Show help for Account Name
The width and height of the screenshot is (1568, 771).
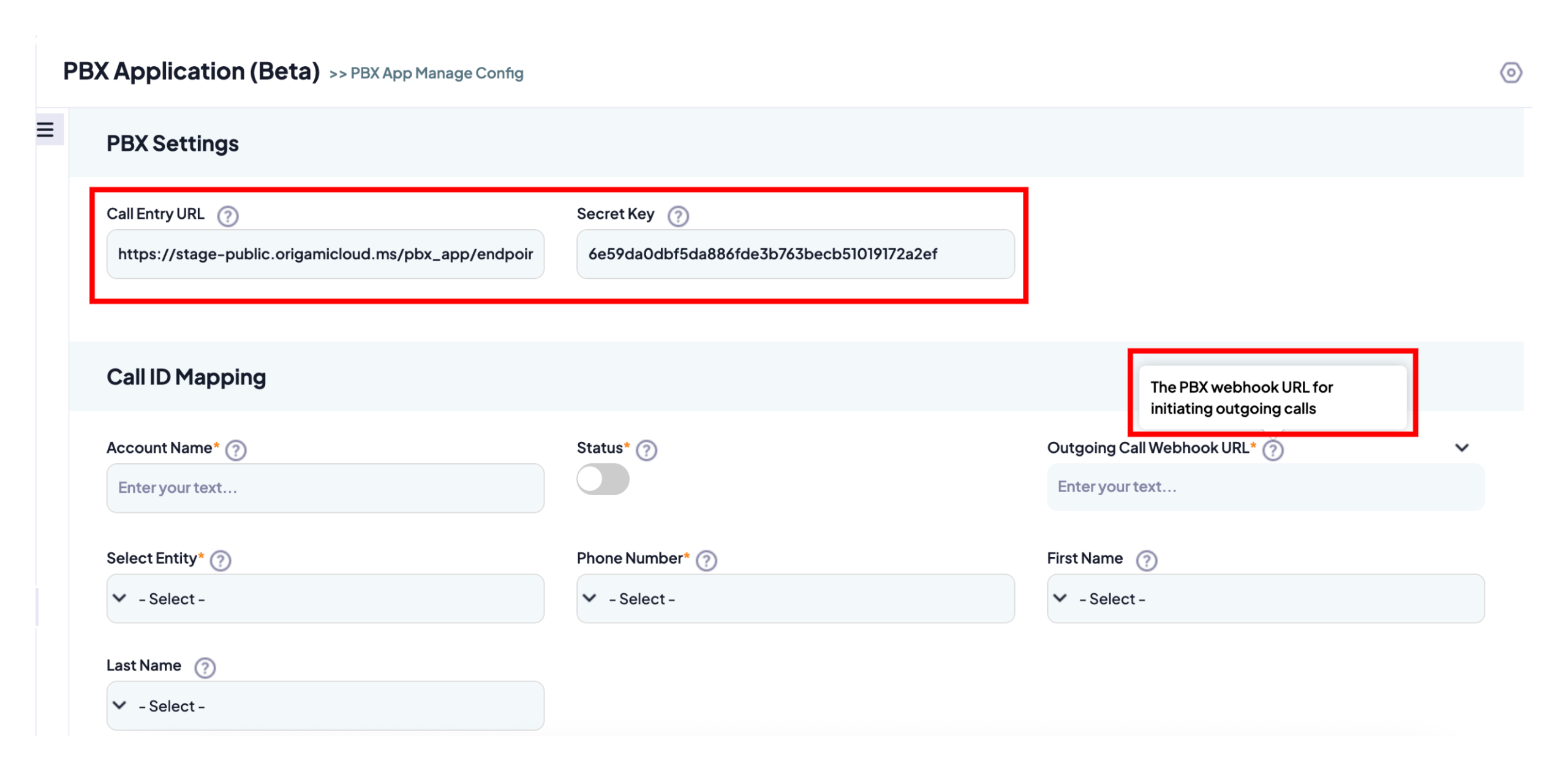point(236,450)
